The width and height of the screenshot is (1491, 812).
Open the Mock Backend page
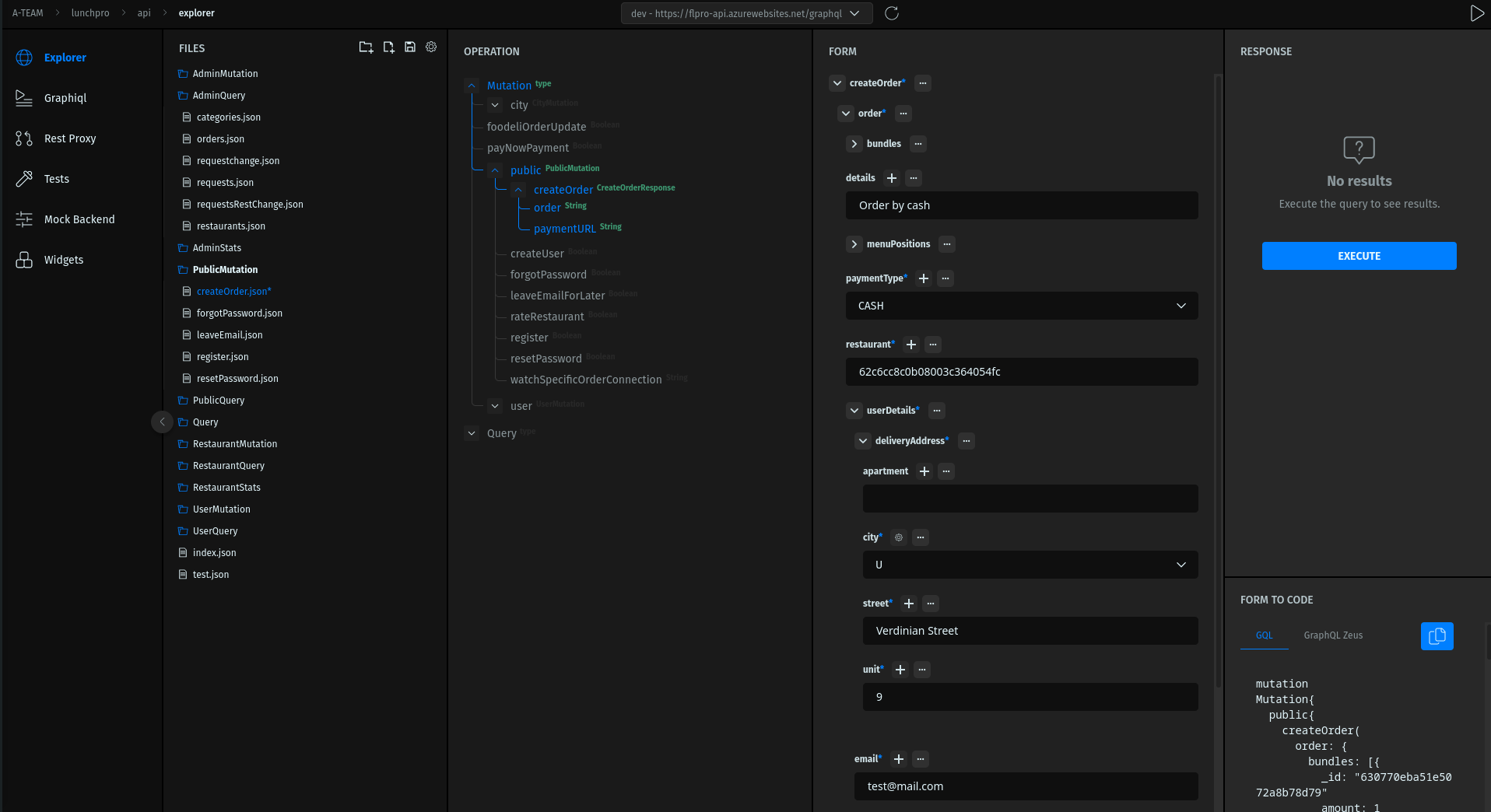click(79, 219)
